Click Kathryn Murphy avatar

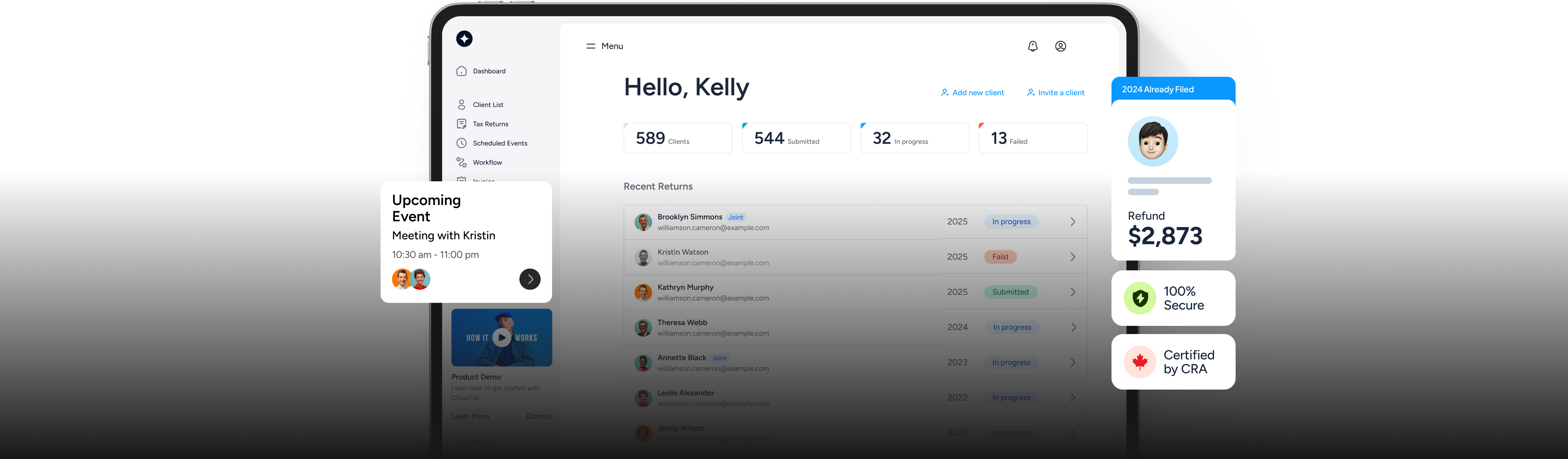(x=643, y=293)
